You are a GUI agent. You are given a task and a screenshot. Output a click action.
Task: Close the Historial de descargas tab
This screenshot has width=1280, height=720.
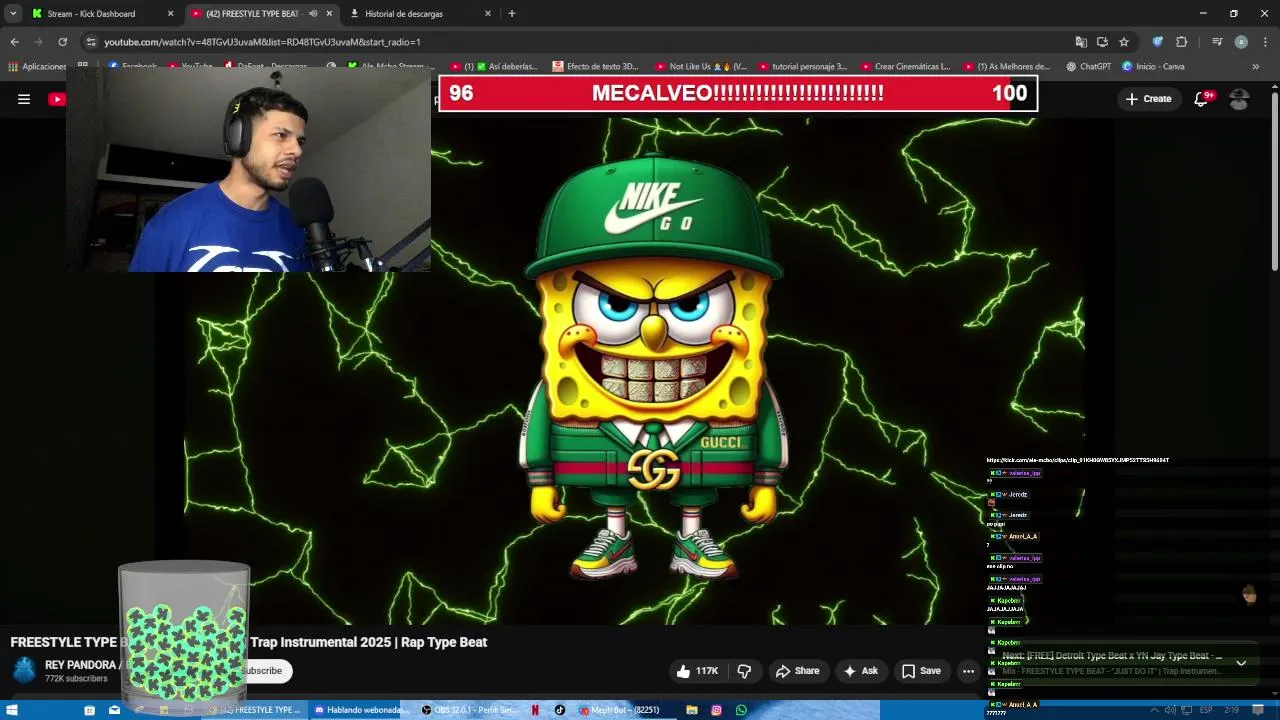tap(488, 14)
